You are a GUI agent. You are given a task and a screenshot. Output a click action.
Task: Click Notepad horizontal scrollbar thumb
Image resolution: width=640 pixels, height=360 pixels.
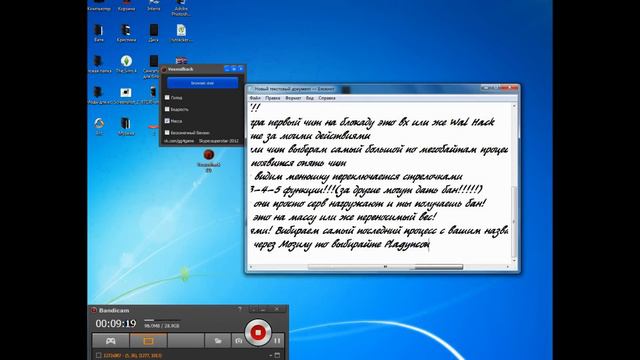385,267
